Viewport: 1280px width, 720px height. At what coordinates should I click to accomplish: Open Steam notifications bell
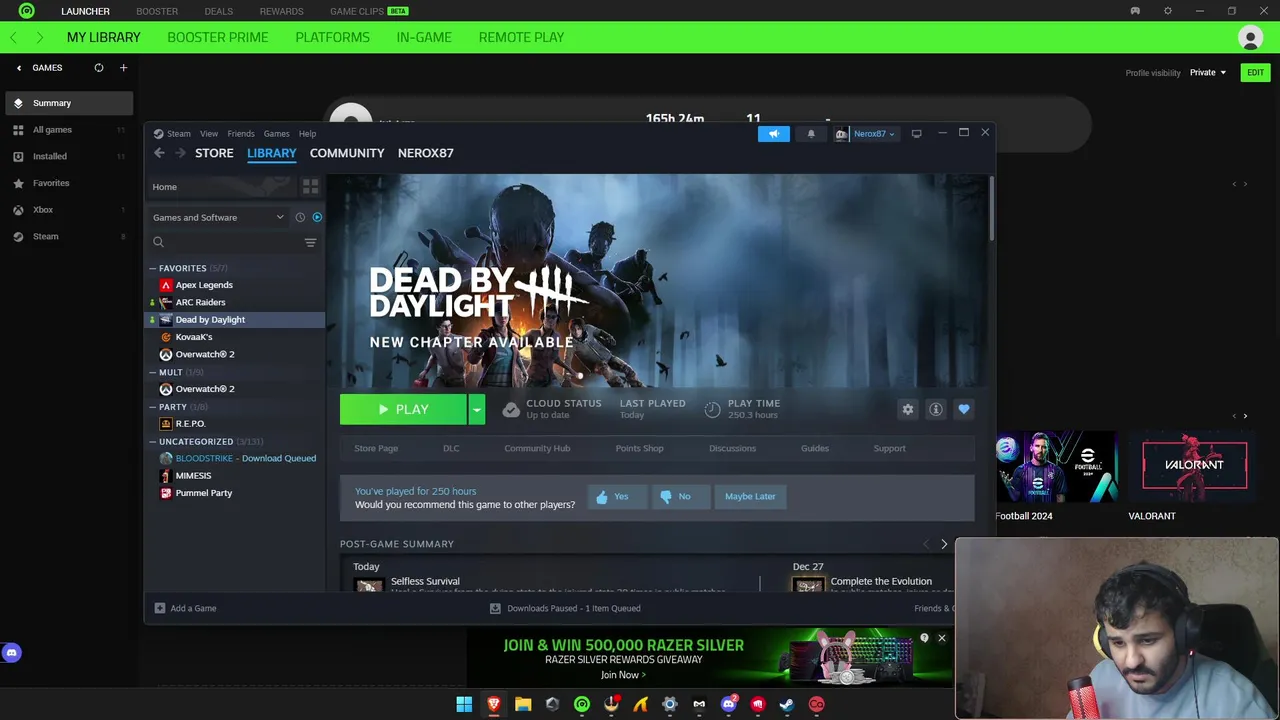[811, 134]
